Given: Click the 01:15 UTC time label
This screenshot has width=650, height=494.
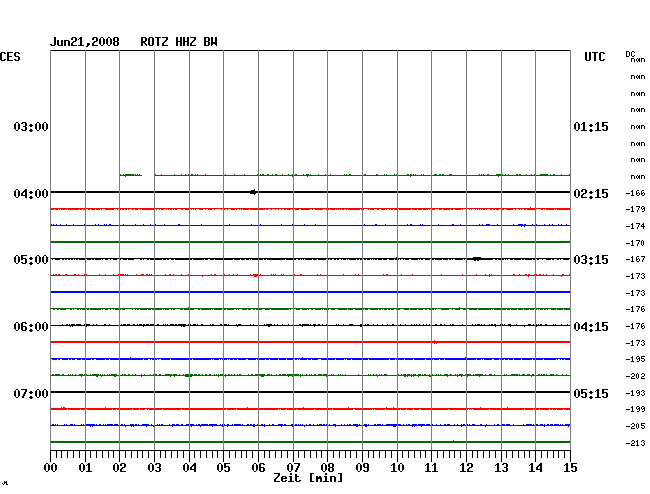Looking at the screenshot, I should 591,127.
